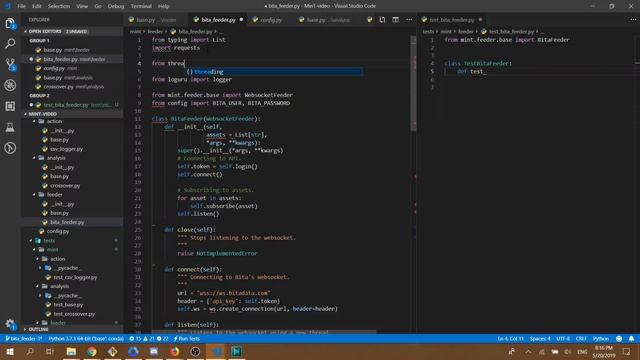This screenshot has width=640, height=360.
Task: Open Windows Start menu
Action: tap(10, 351)
